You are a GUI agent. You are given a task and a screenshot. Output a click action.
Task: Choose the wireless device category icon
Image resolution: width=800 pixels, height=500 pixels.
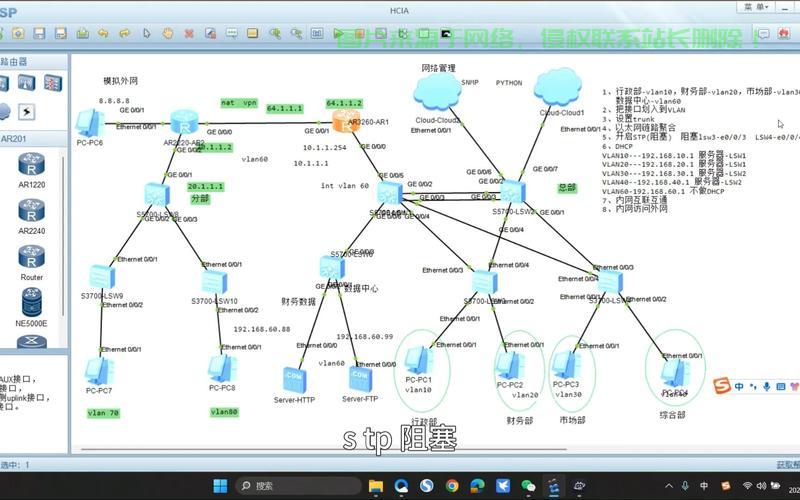click(27, 83)
